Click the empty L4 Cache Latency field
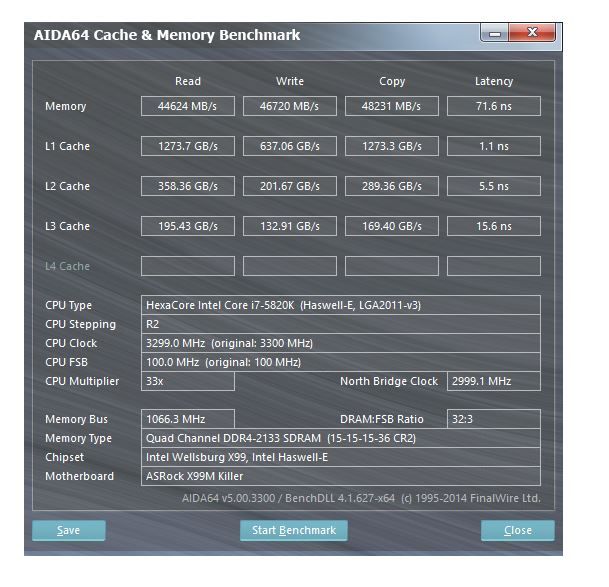Viewport: 609px width, 587px height. [494, 266]
